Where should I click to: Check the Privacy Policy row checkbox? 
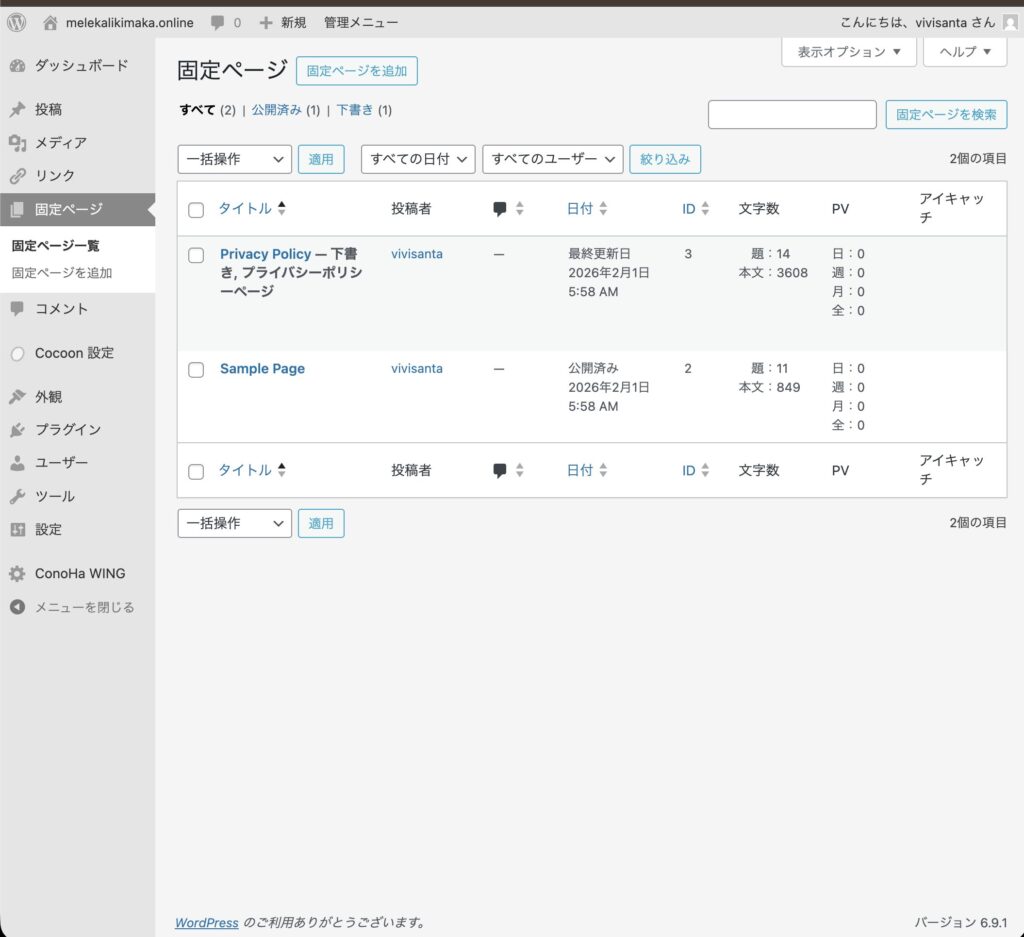[196, 255]
